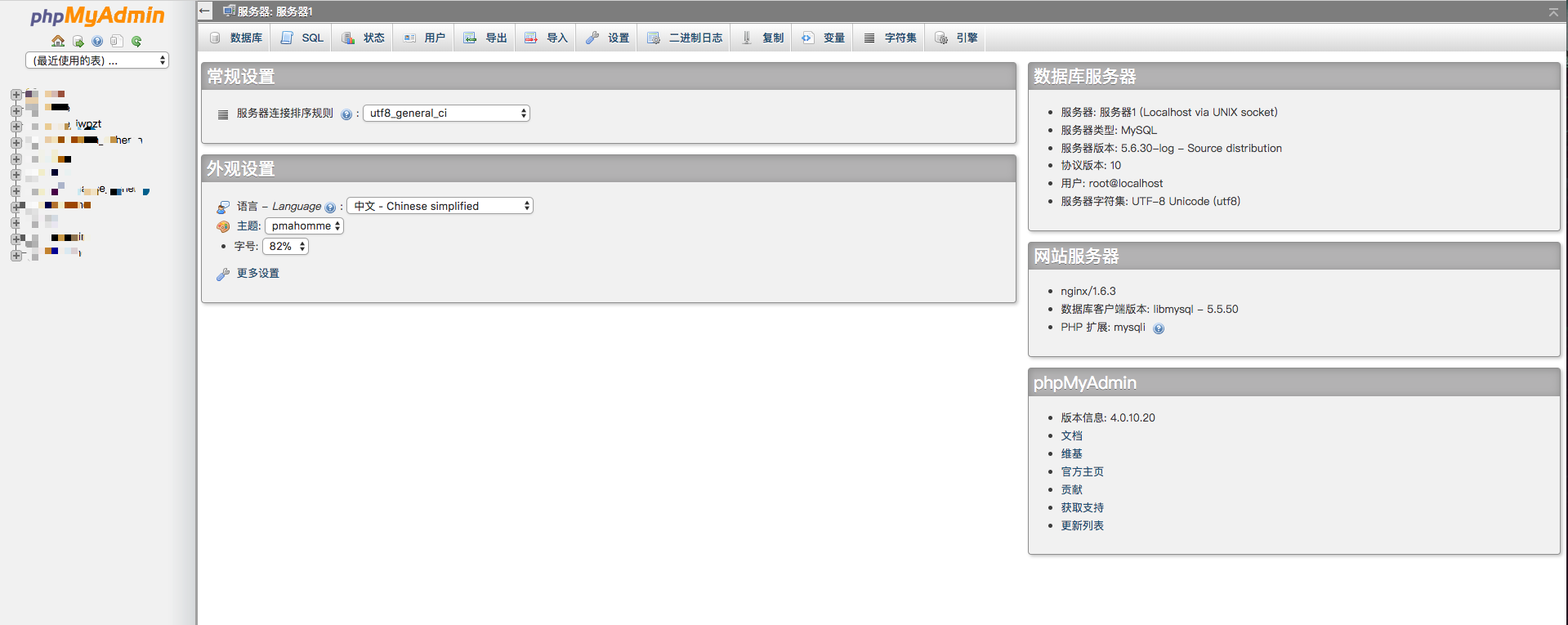The width and height of the screenshot is (1568, 625).
Task: Open the 中文 - Chinese simplified language dropdown
Action: pyautogui.click(x=440, y=206)
